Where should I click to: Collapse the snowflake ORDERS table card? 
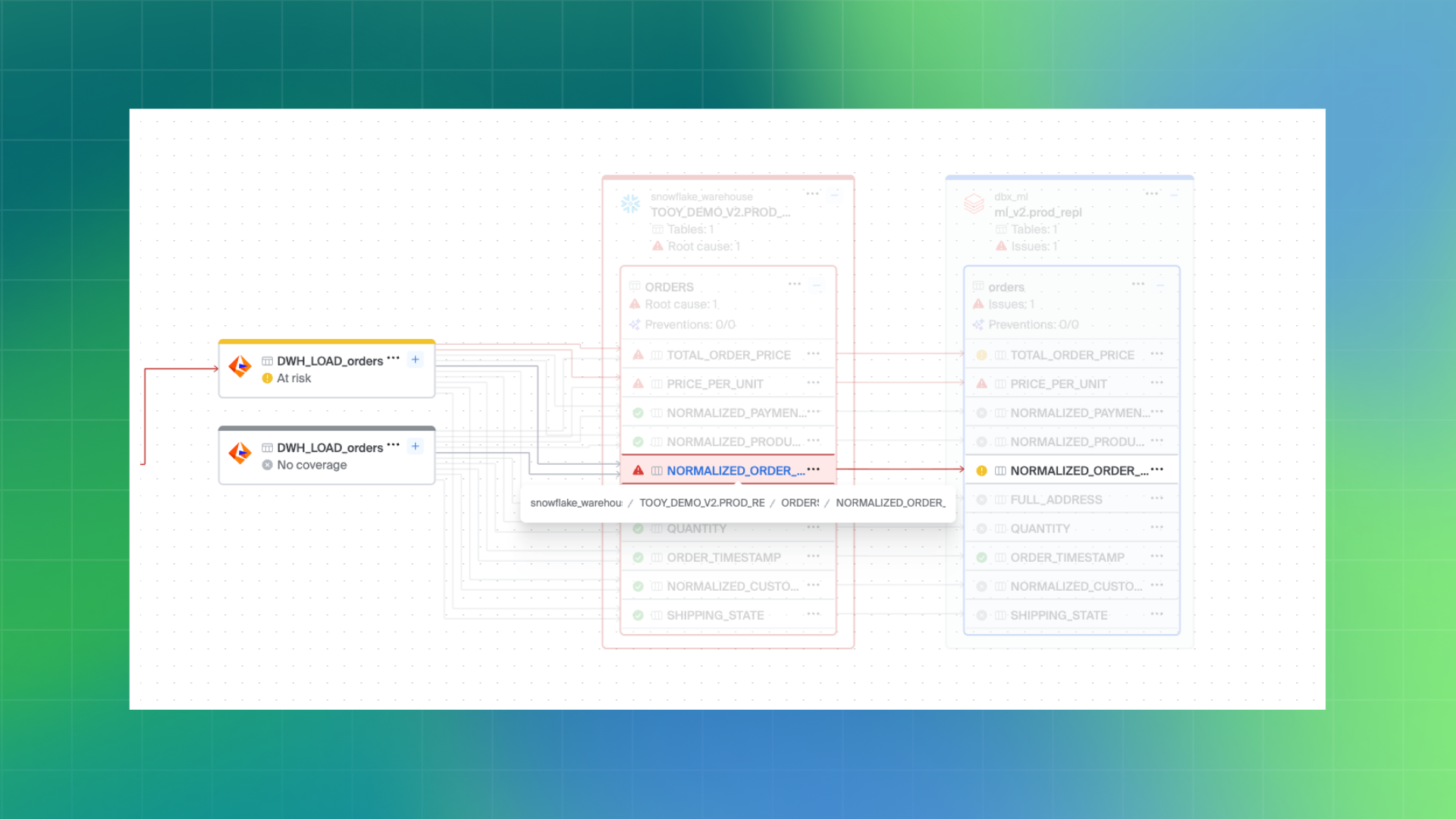817,286
